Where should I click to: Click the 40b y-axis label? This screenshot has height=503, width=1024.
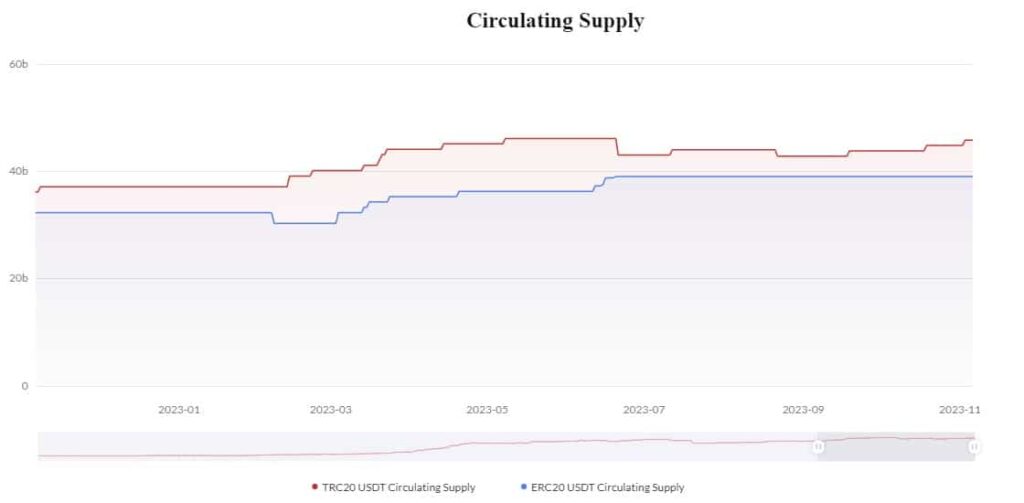17,171
